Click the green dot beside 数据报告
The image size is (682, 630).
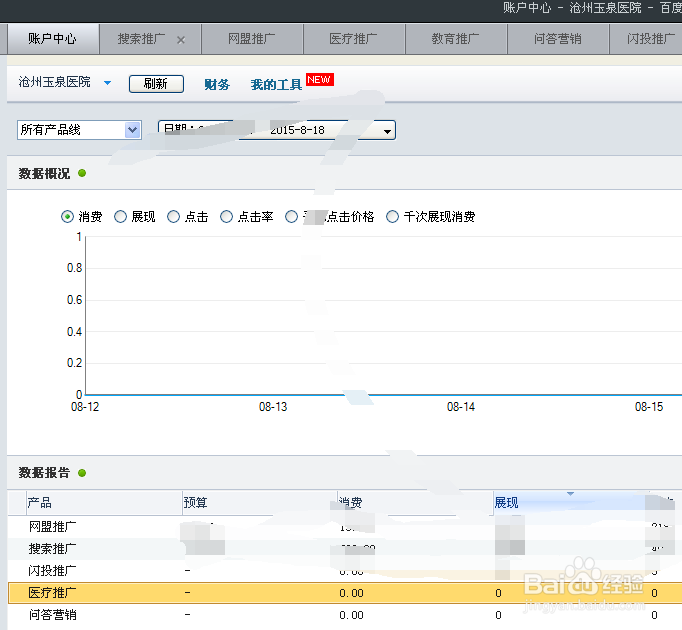pos(82,473)
